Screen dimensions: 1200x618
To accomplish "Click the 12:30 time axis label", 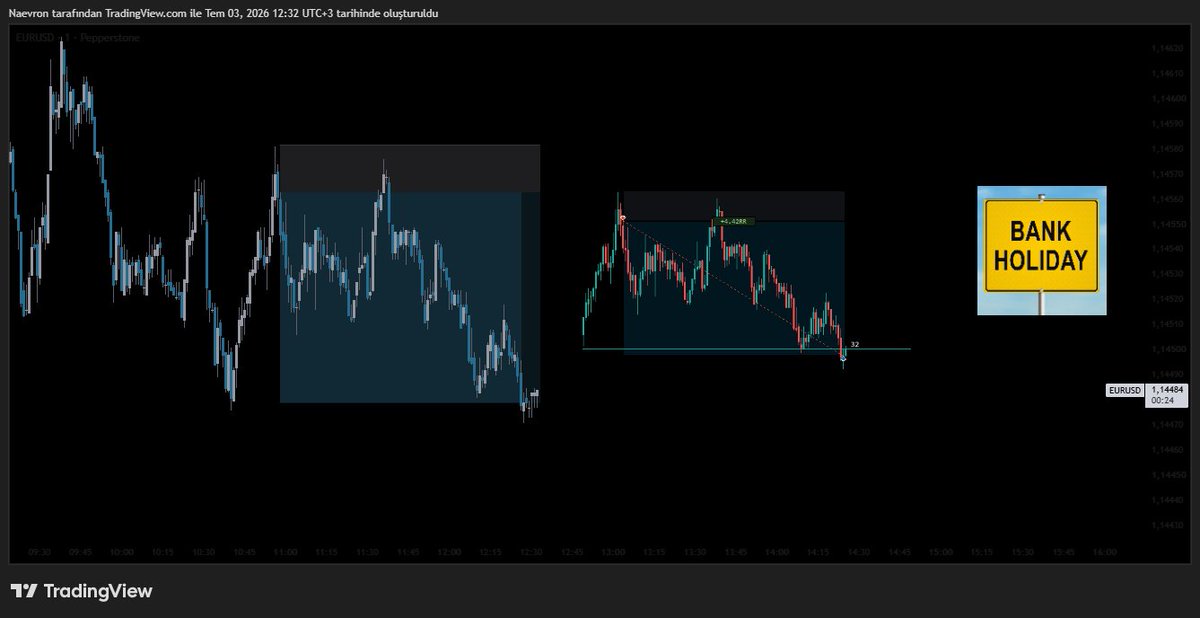I will 532,551.
